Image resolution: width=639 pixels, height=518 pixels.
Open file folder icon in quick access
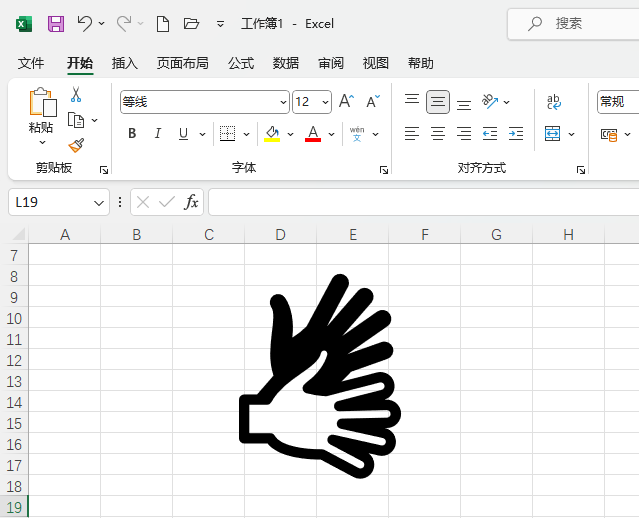(x=191, y=24)
